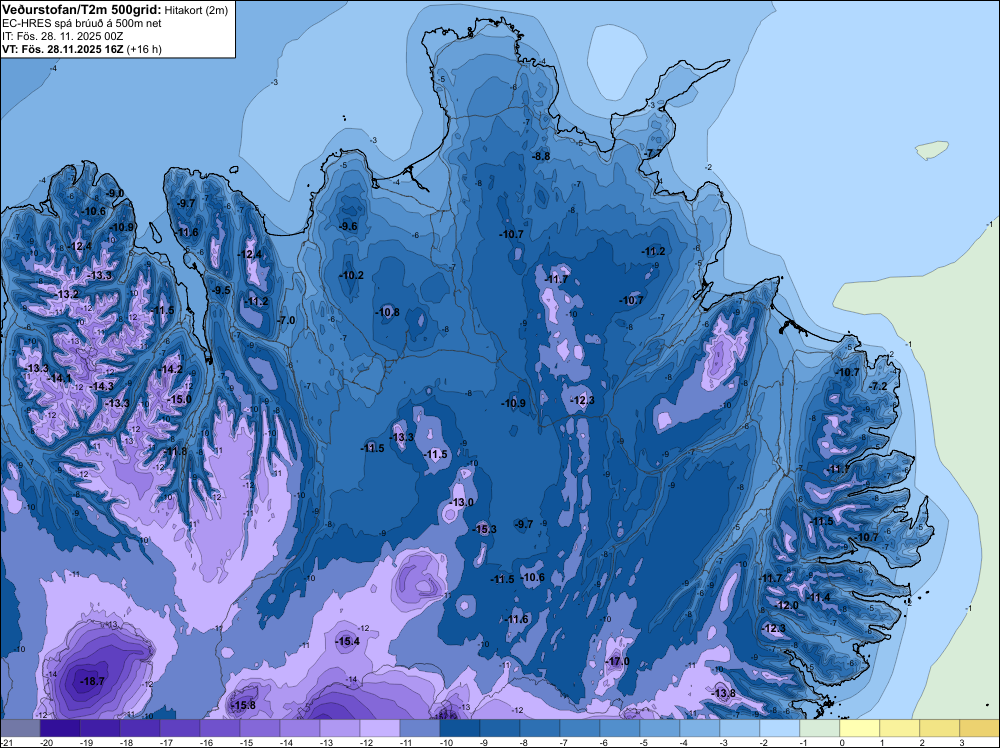This screenshot has width=1000, height=748.
Task: Click the -9.5 temperature label
Action: [221, 290]
